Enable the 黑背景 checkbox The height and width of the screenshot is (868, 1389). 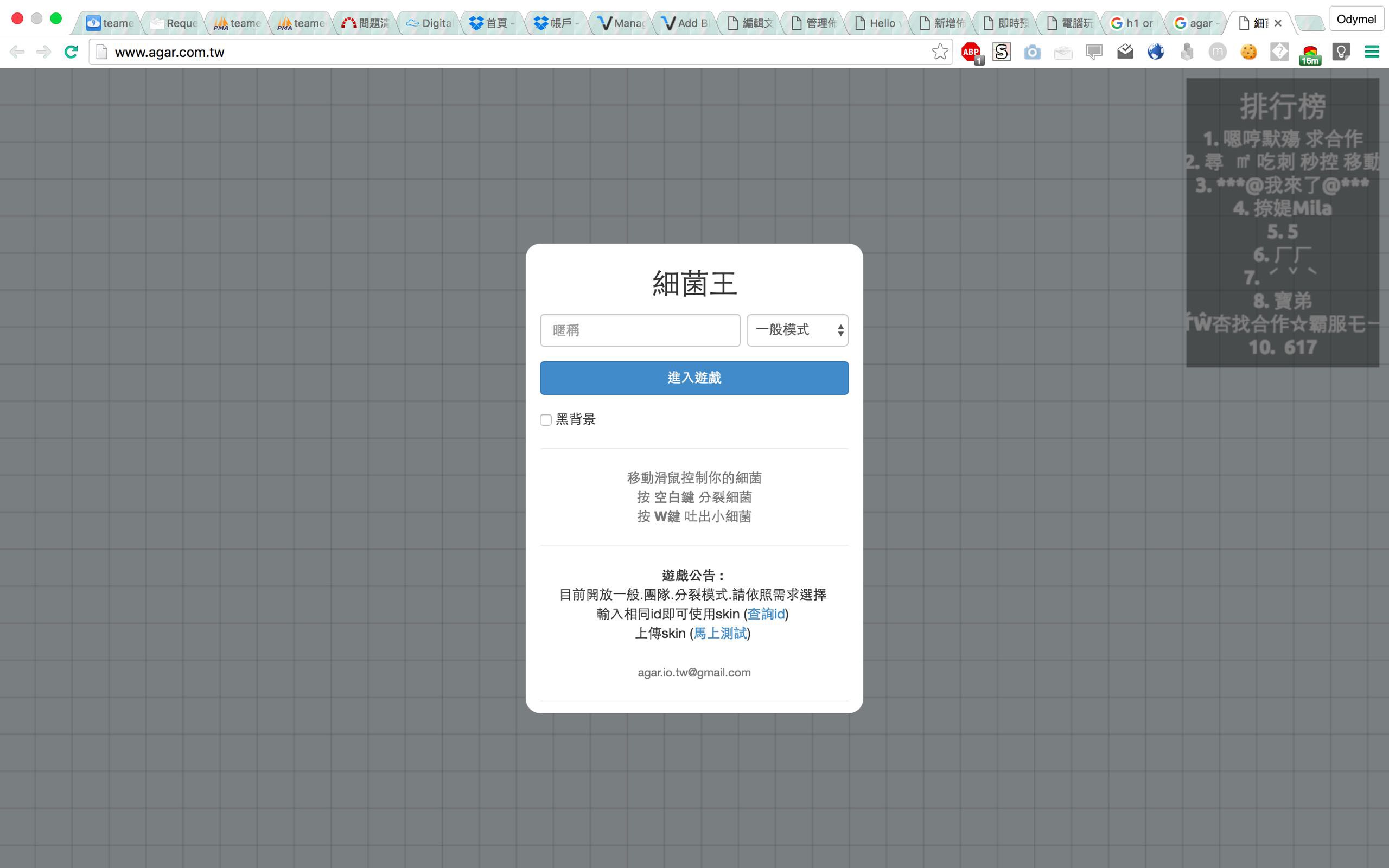(x=546, y=420)
